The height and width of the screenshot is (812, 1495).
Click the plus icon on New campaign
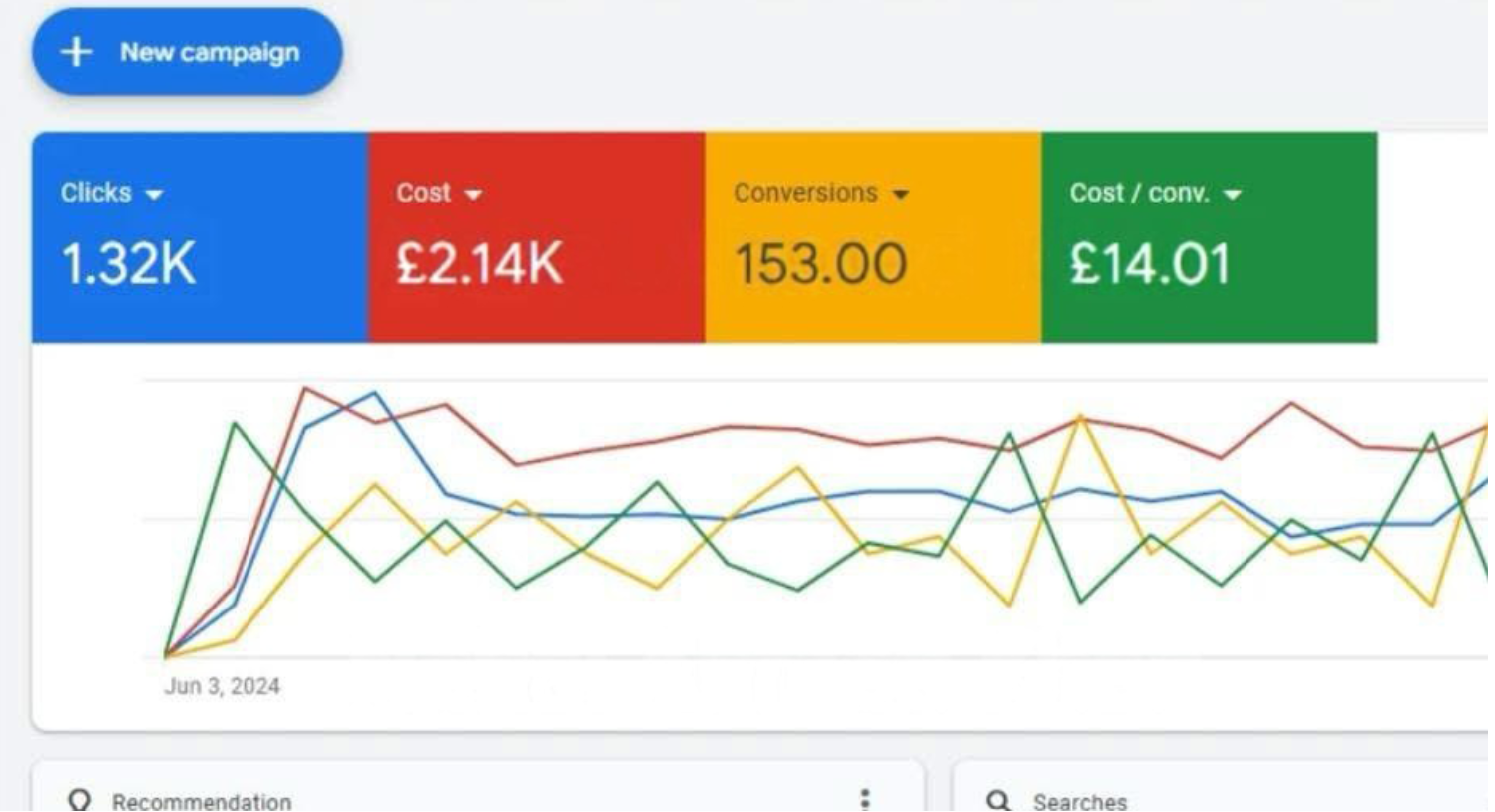(x=77, y=52)
